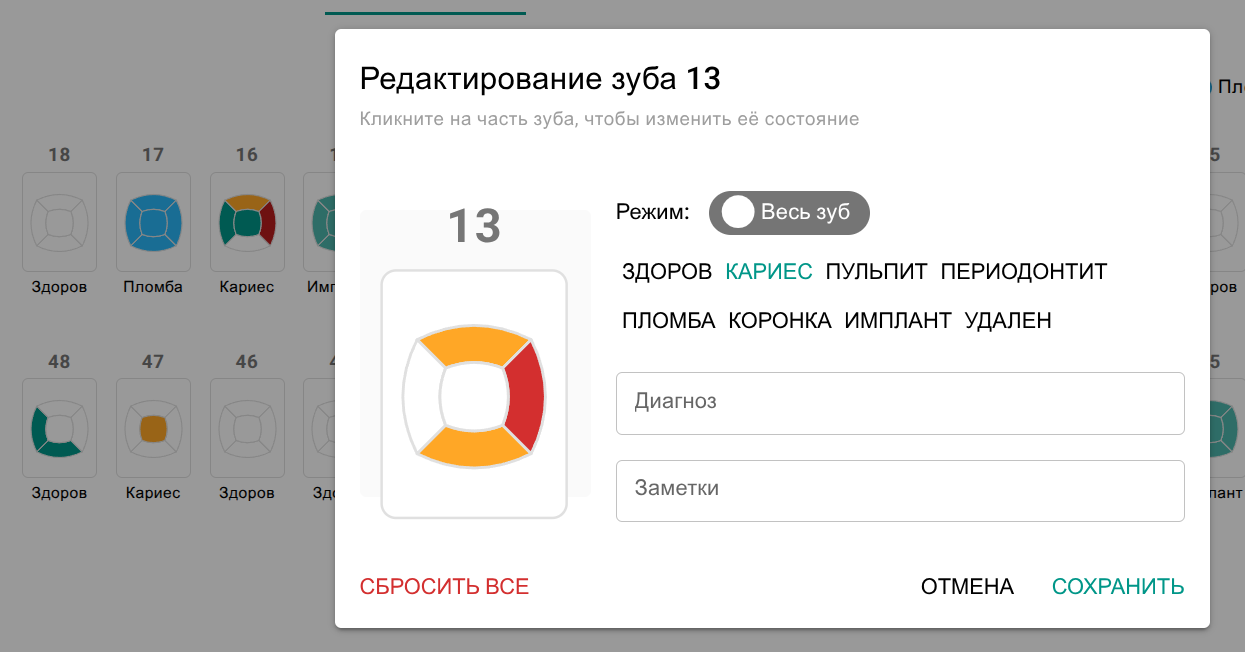1245x652 pixels.
Task: Click tooth 16 labeled Кариес
Action: click(x=247, y=222)
